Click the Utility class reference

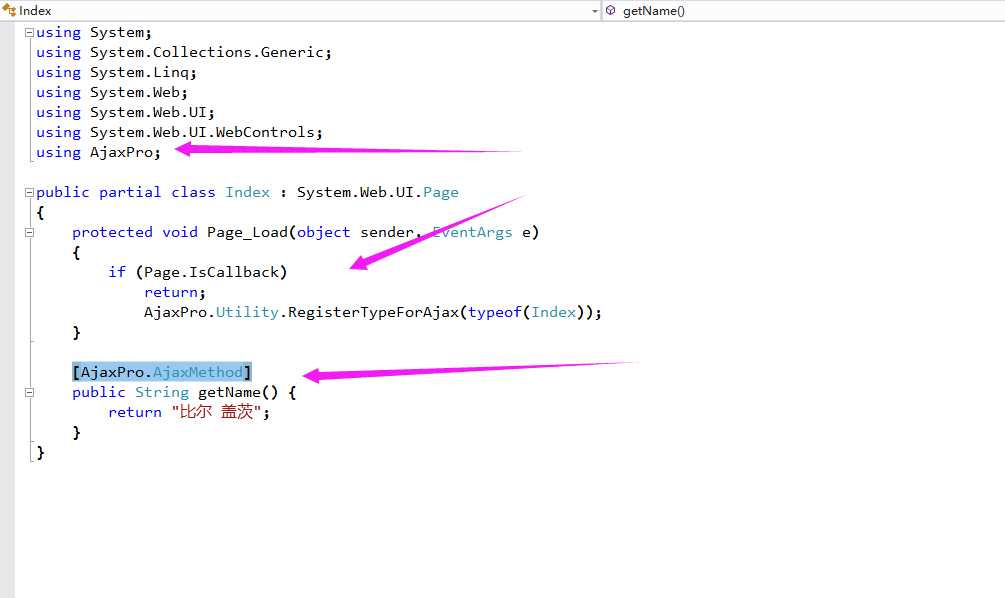tap(247, 312)
